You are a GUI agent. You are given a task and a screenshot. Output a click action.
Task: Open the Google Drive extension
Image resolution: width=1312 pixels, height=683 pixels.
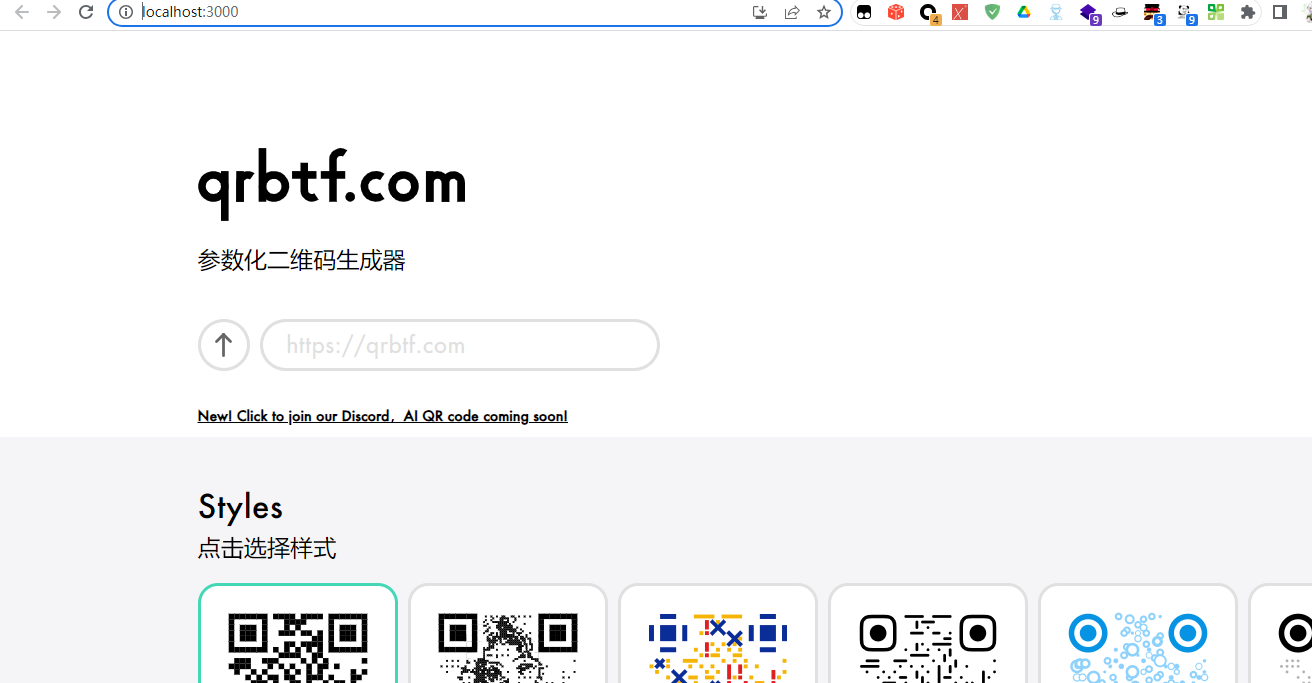coord(1024,12)
